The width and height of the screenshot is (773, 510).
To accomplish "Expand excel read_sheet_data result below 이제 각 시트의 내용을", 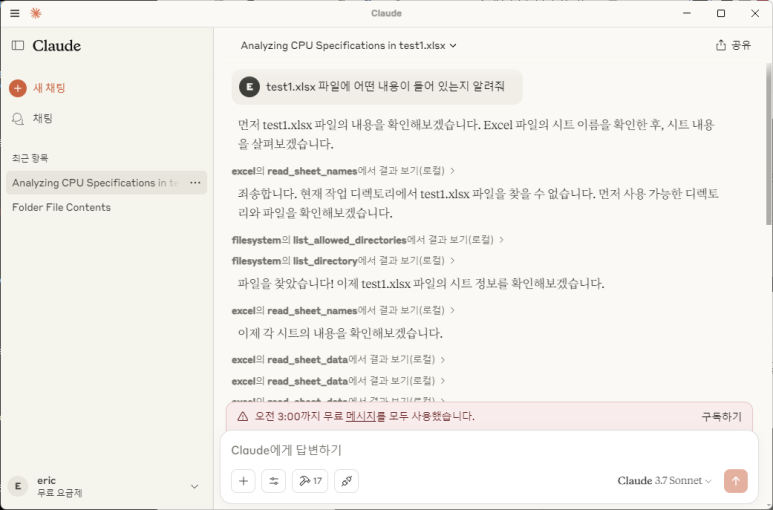I will (339, 360).
